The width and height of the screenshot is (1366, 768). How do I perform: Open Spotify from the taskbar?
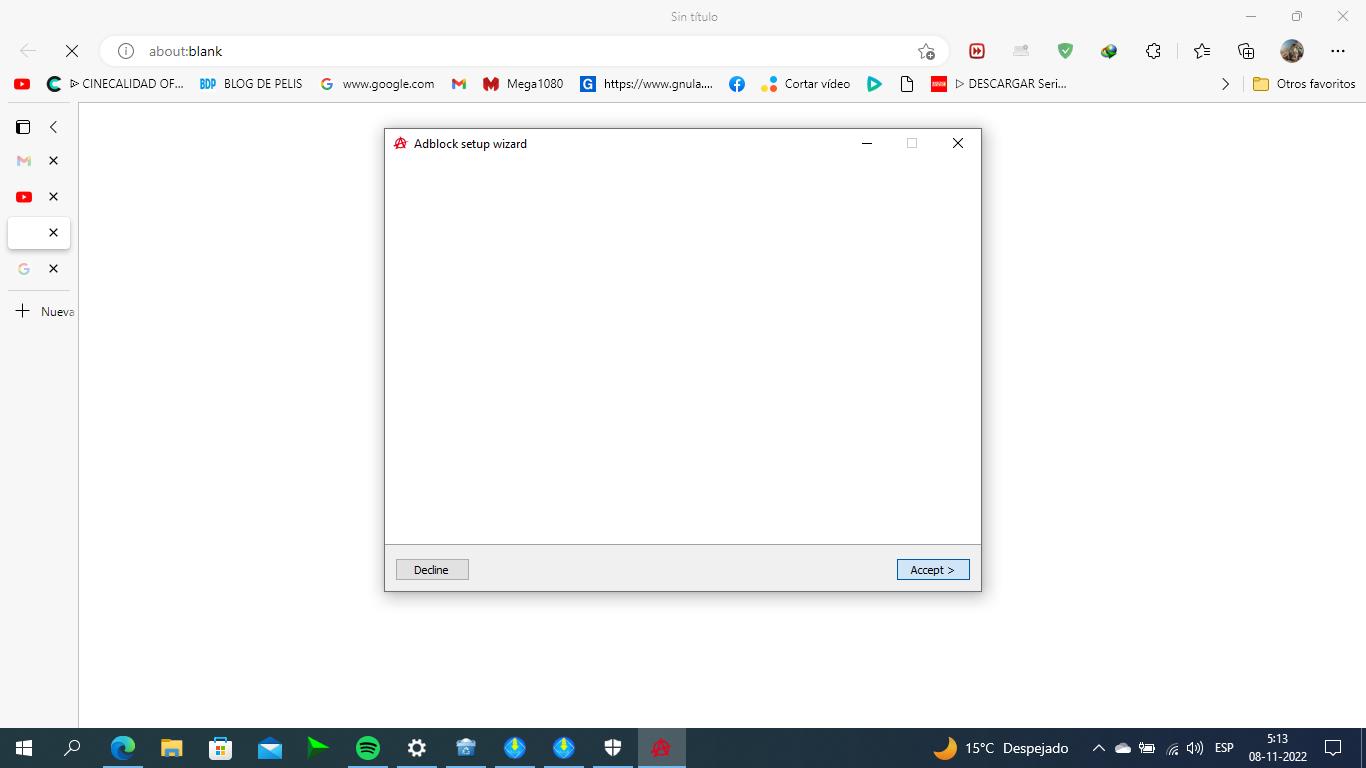tap(368, 748)
